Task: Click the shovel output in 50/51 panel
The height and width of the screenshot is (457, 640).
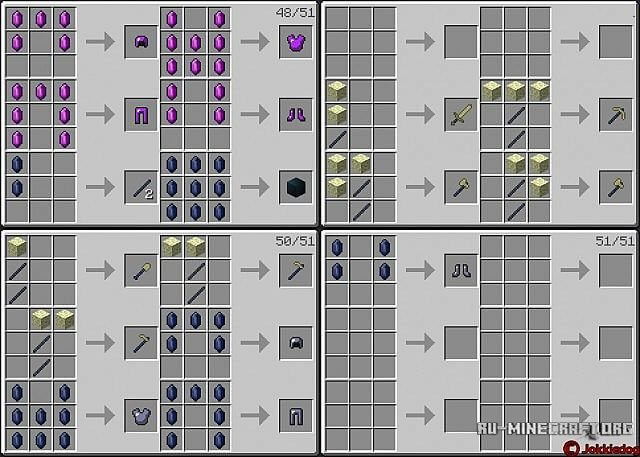Action: (x=141, y=271)
